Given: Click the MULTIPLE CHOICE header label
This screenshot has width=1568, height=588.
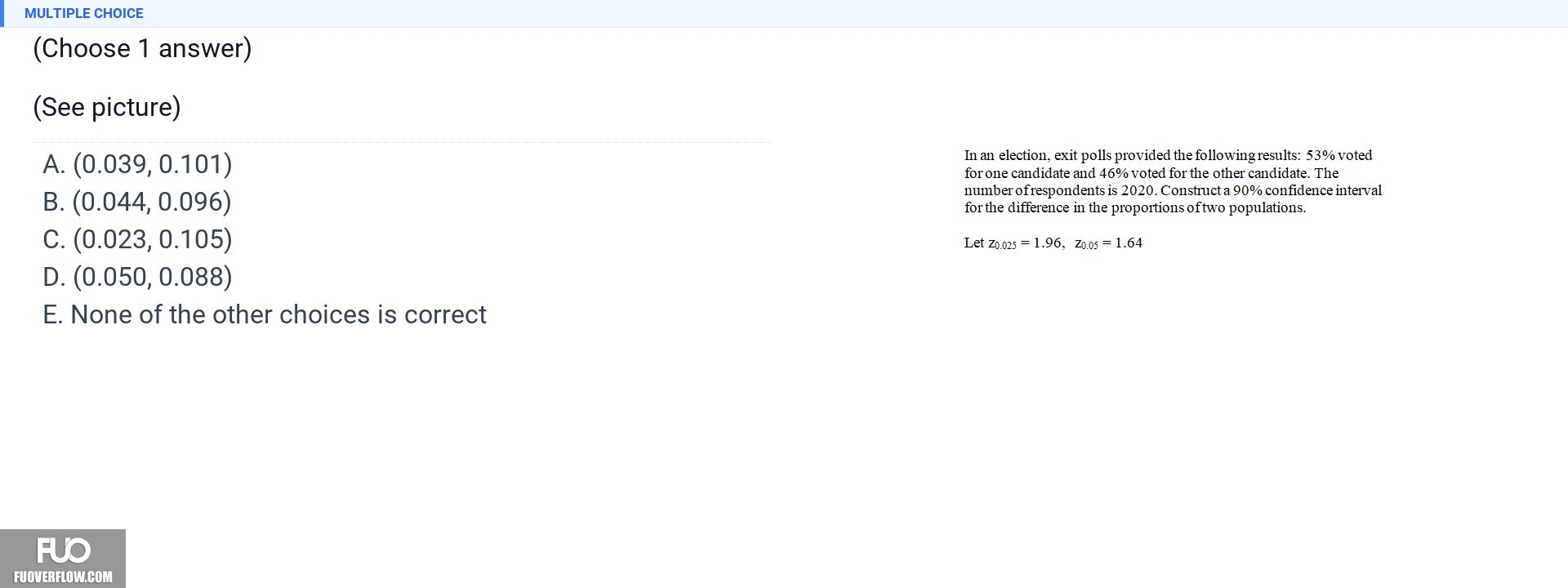Looking at the screenshot, I should point(84,13).
